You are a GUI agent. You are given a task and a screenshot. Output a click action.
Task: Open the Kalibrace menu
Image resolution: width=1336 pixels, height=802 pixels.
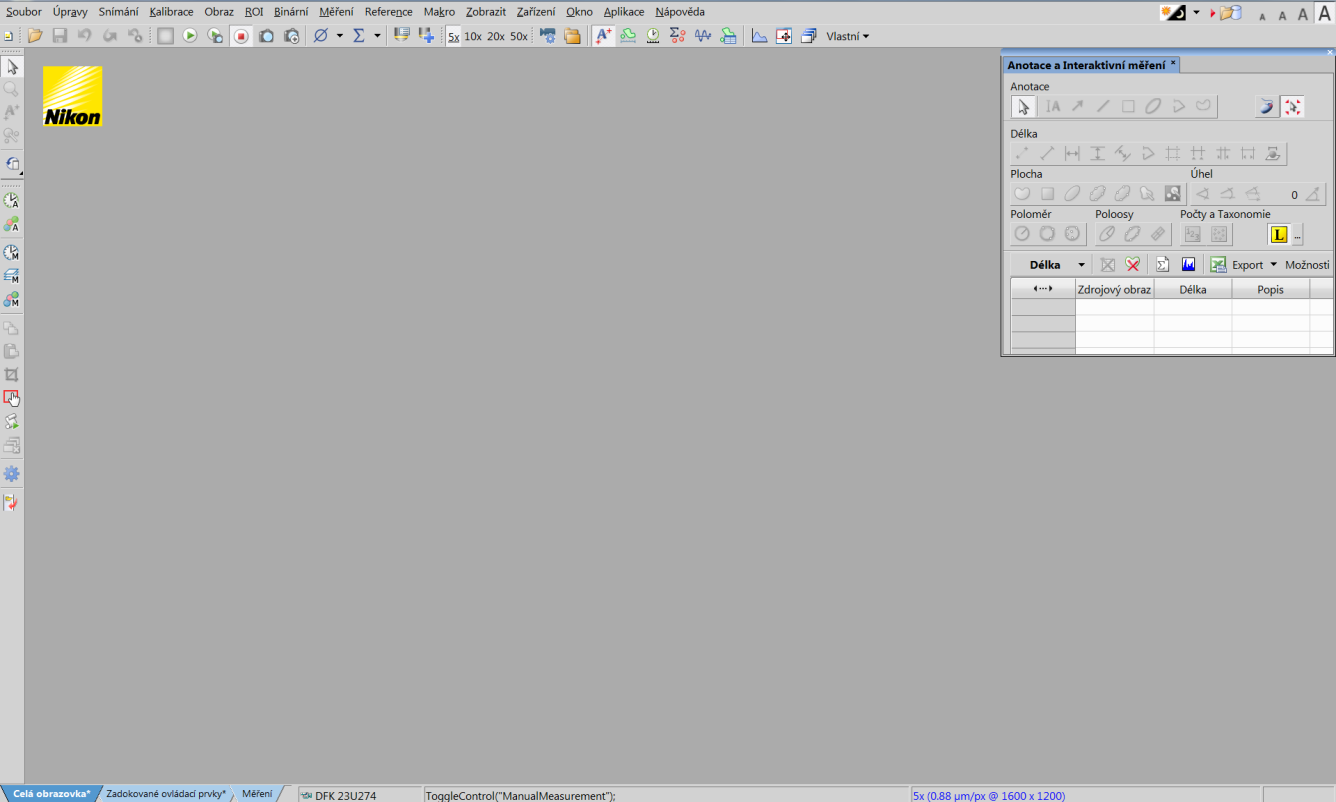(171, 12)
